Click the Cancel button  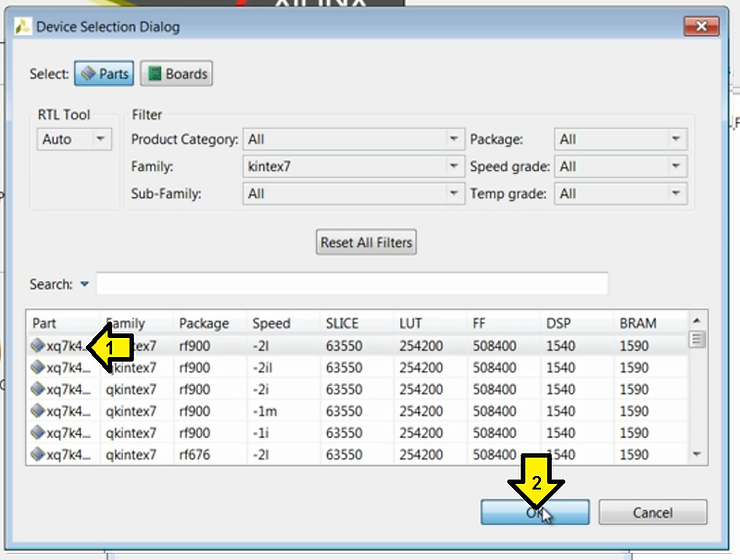coord(652,512)
